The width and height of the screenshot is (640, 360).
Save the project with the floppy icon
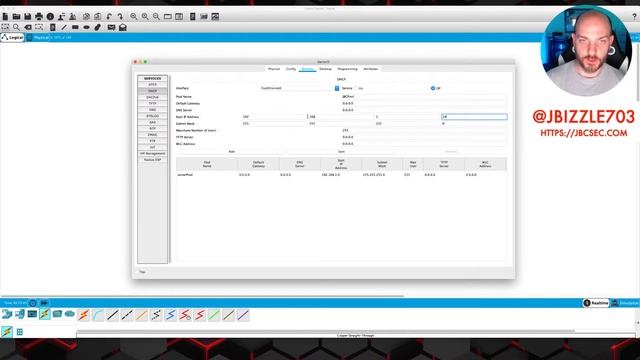pos(27,17)
